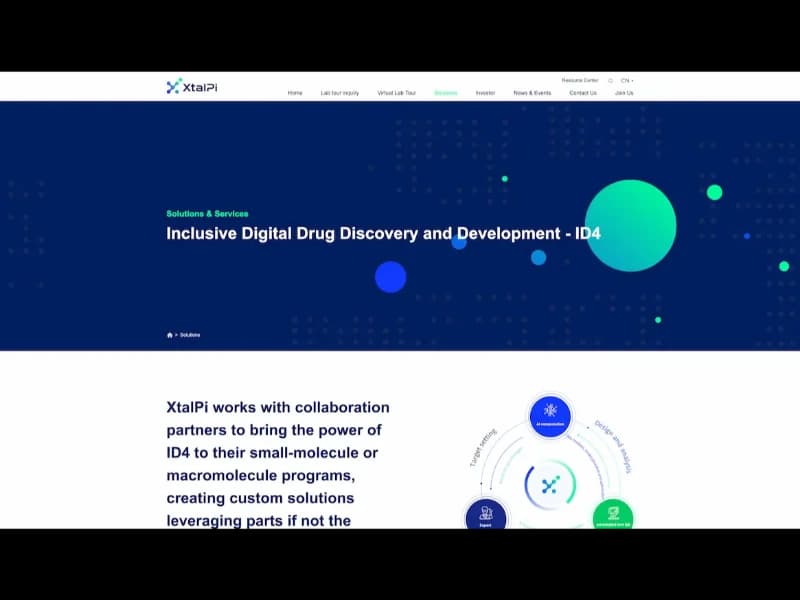This screenshot has height=600, width=800.
Task: Open the News & Events menu item
Action: coord(532,93)
